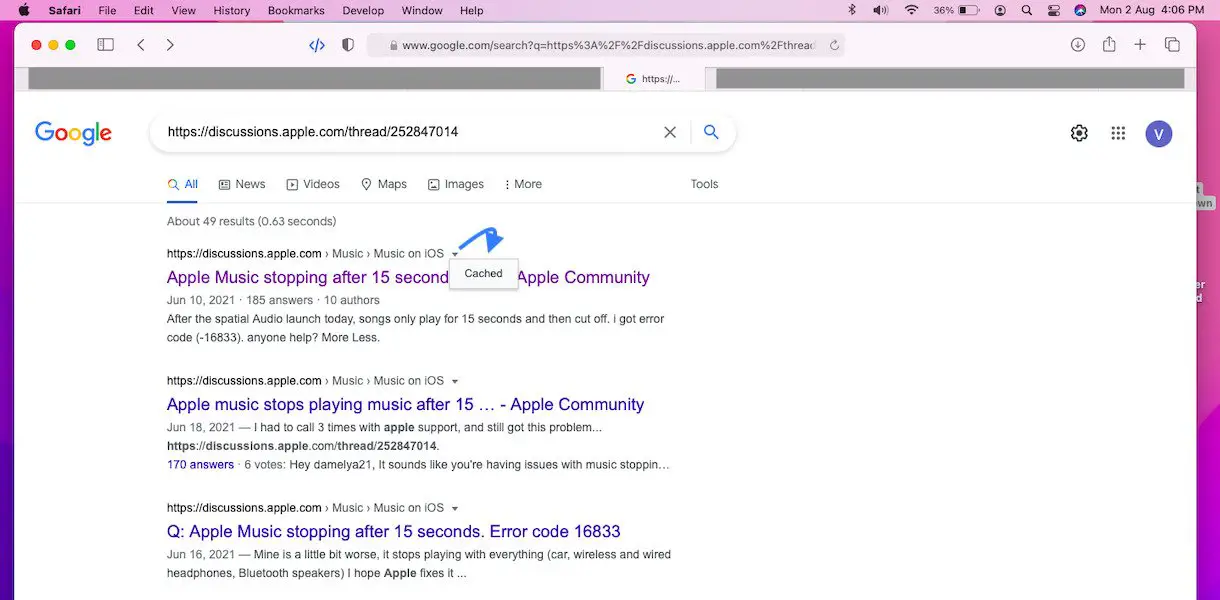Open 'Apple music stops playing music' result
Image resolution: width=1220 pixels, height=600 pixels.
pyautogui.click(x=405, y=404)
